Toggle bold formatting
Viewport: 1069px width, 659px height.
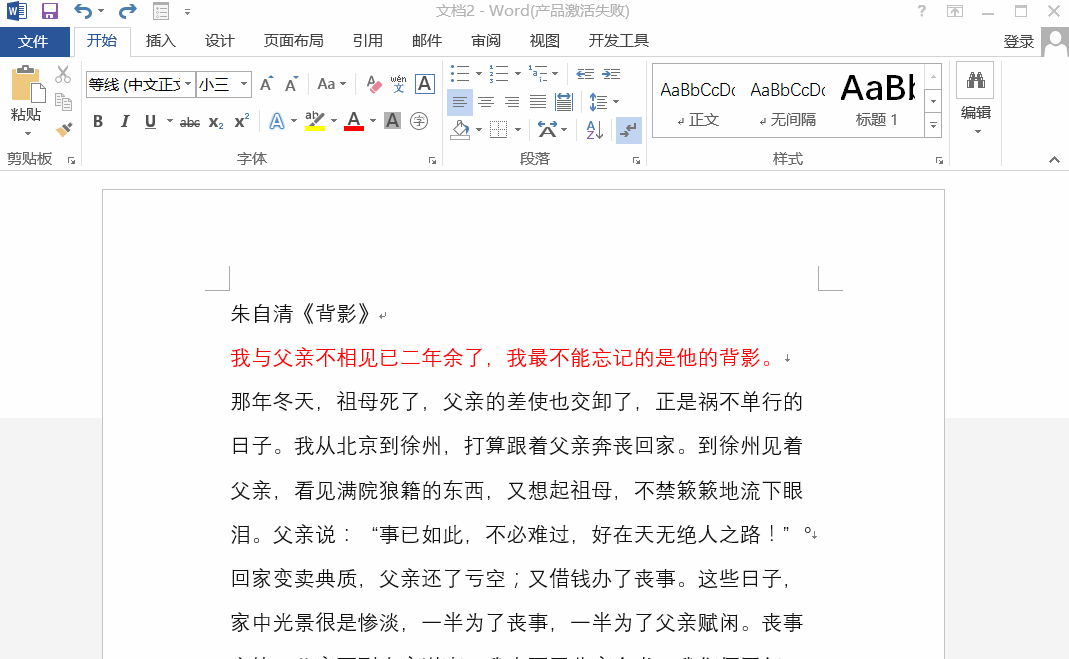98,121
